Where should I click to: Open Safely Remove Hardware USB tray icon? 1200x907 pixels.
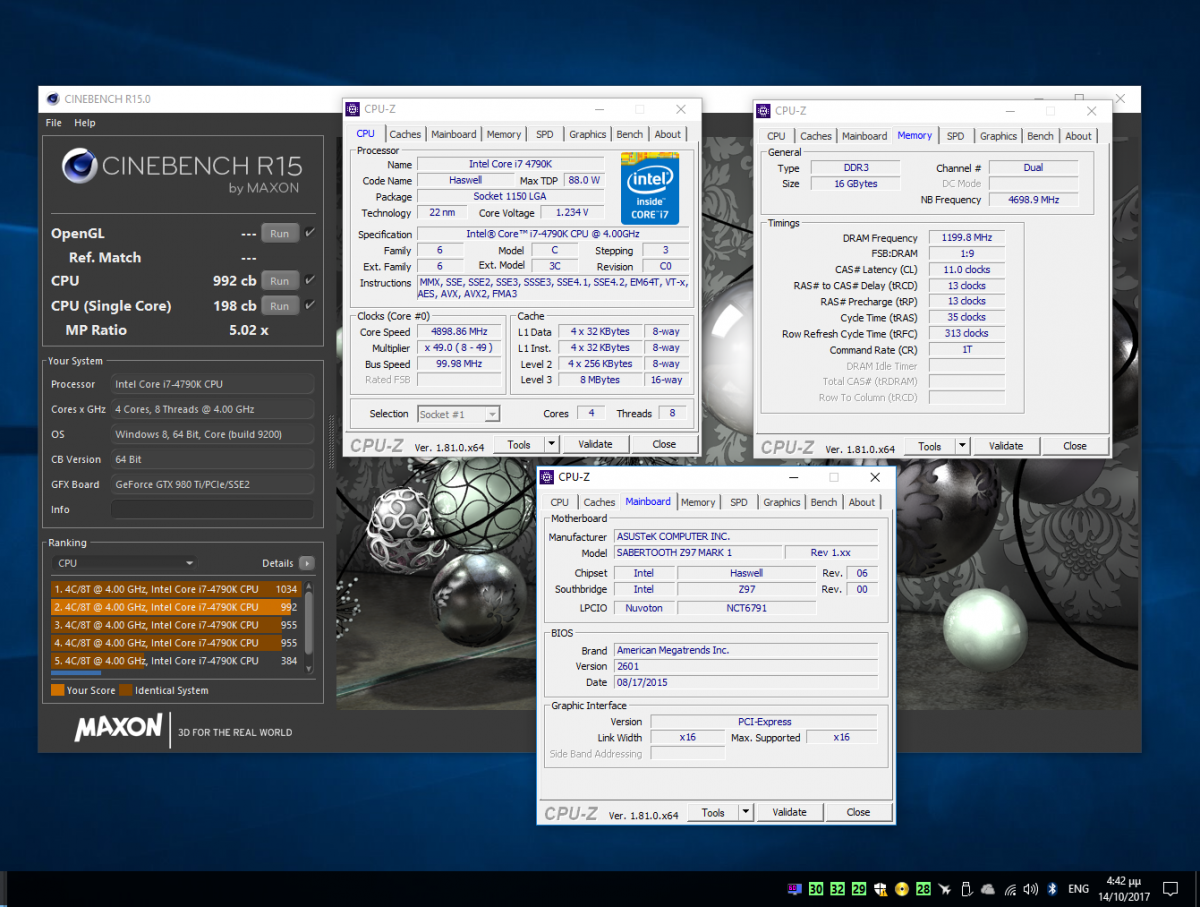tap(967, 888)
